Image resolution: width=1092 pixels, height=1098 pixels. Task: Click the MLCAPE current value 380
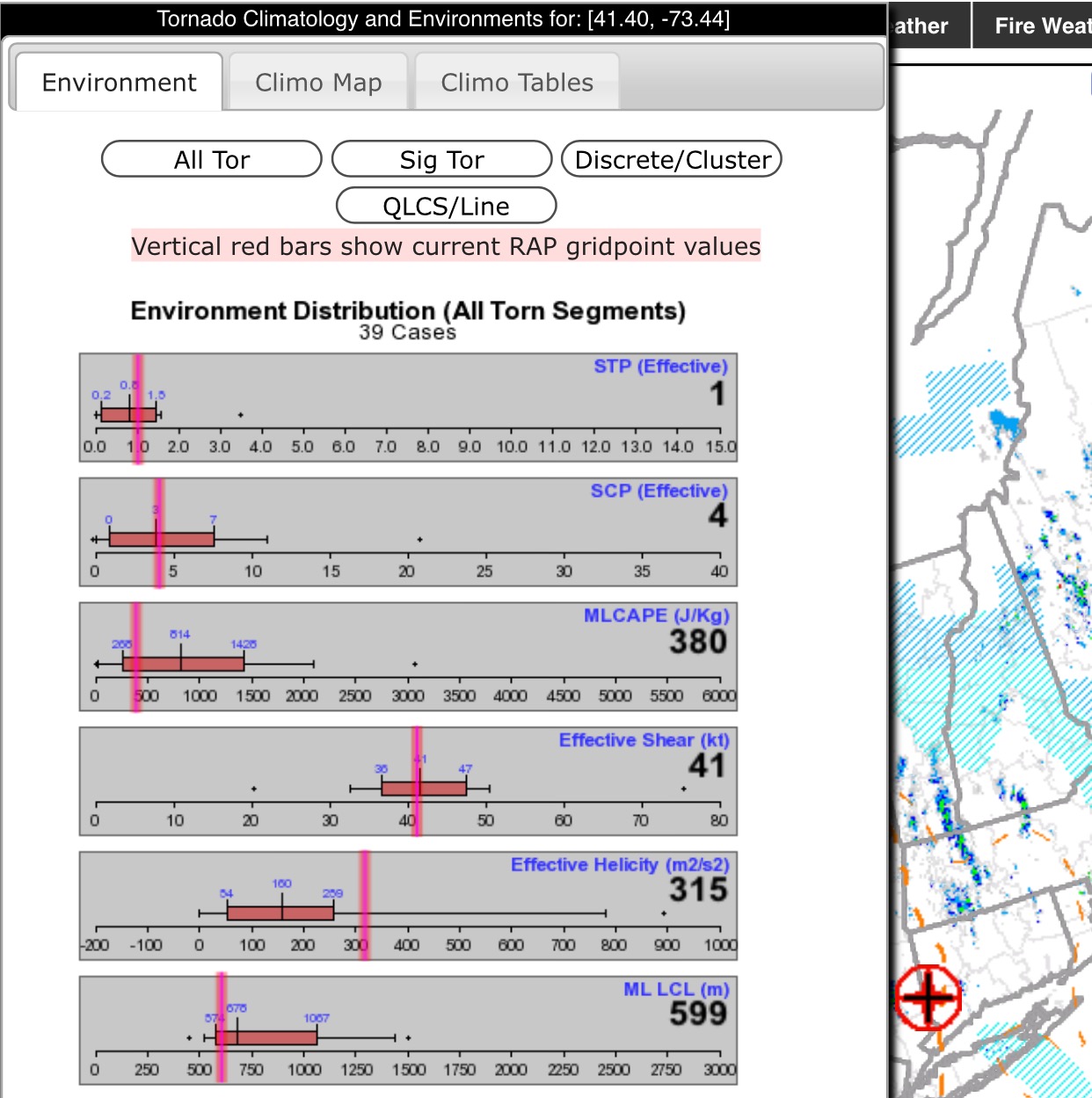click(699, 642)
